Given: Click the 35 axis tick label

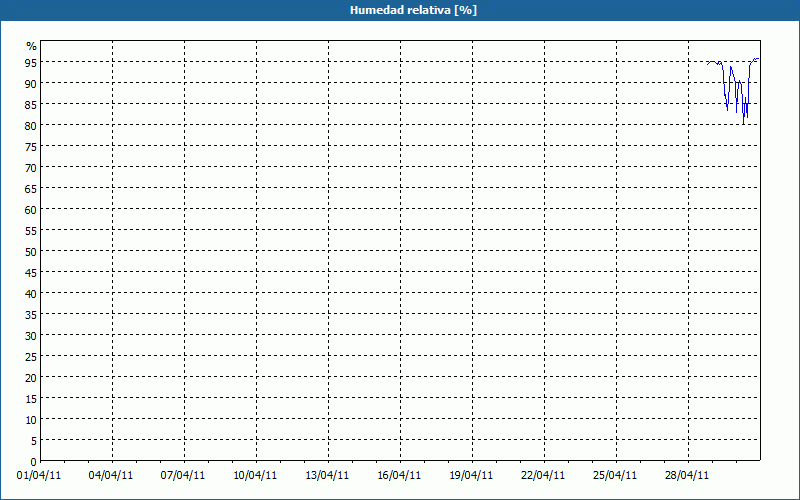Looking at the screenshot, I should click(x=31, y=315).
